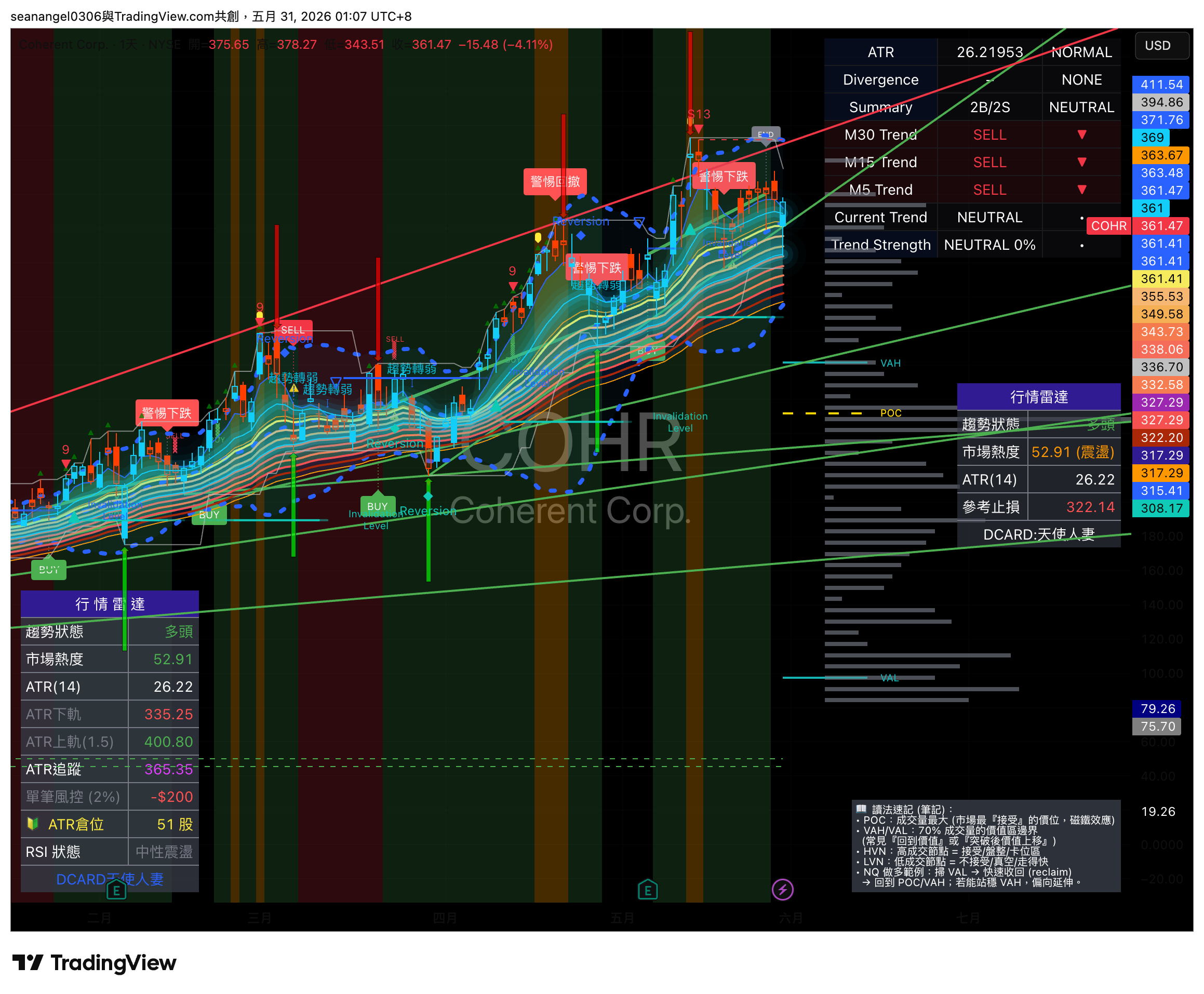Viewport: 1204px width, 994px height.
Task: Click the gray 336.70 price label
Action: pyautogui.click(x=1161, y=367)
